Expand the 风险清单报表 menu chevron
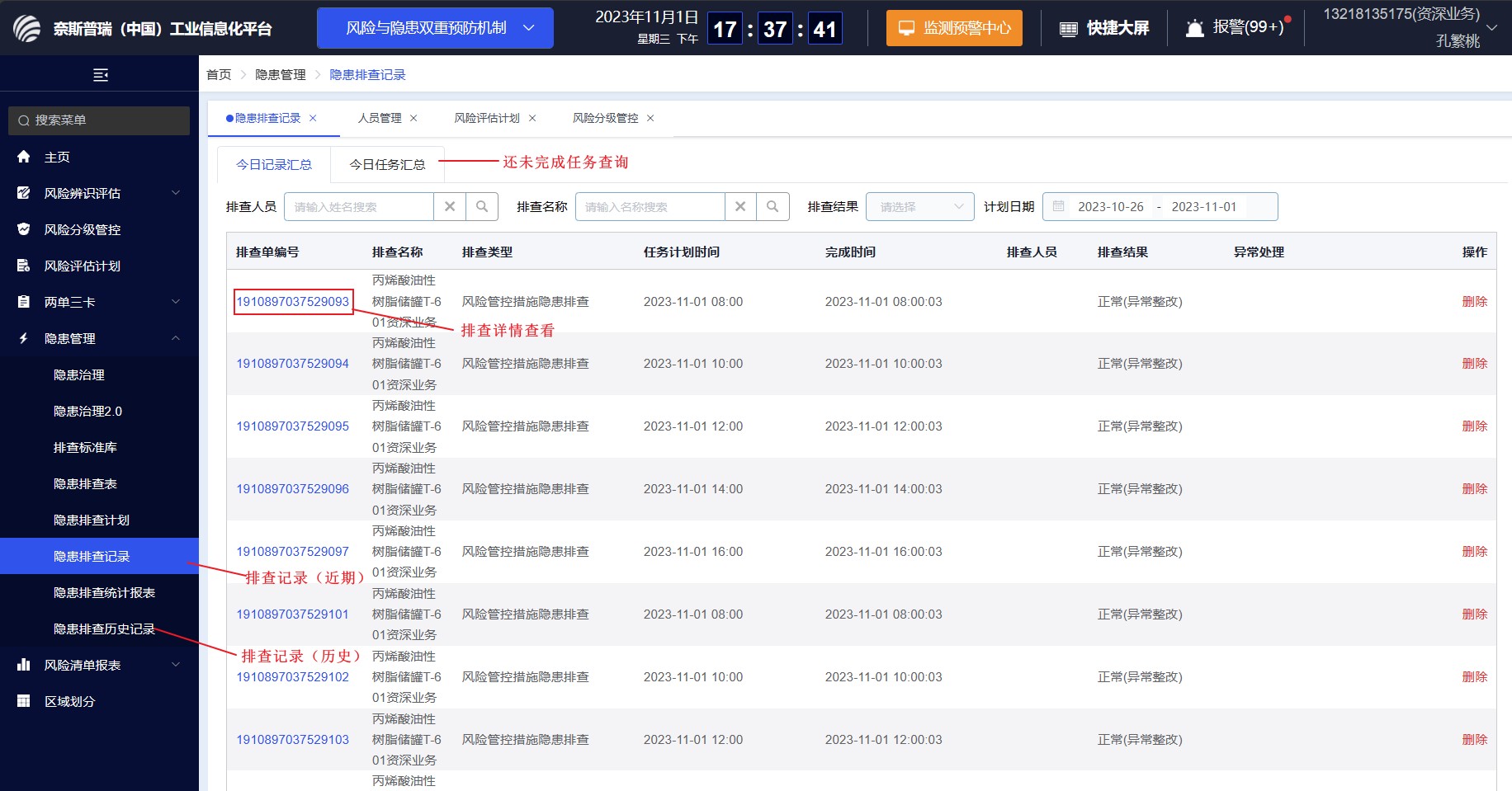Image resolution: width=1512 pixels, height=791 pixels. [176, 665]
